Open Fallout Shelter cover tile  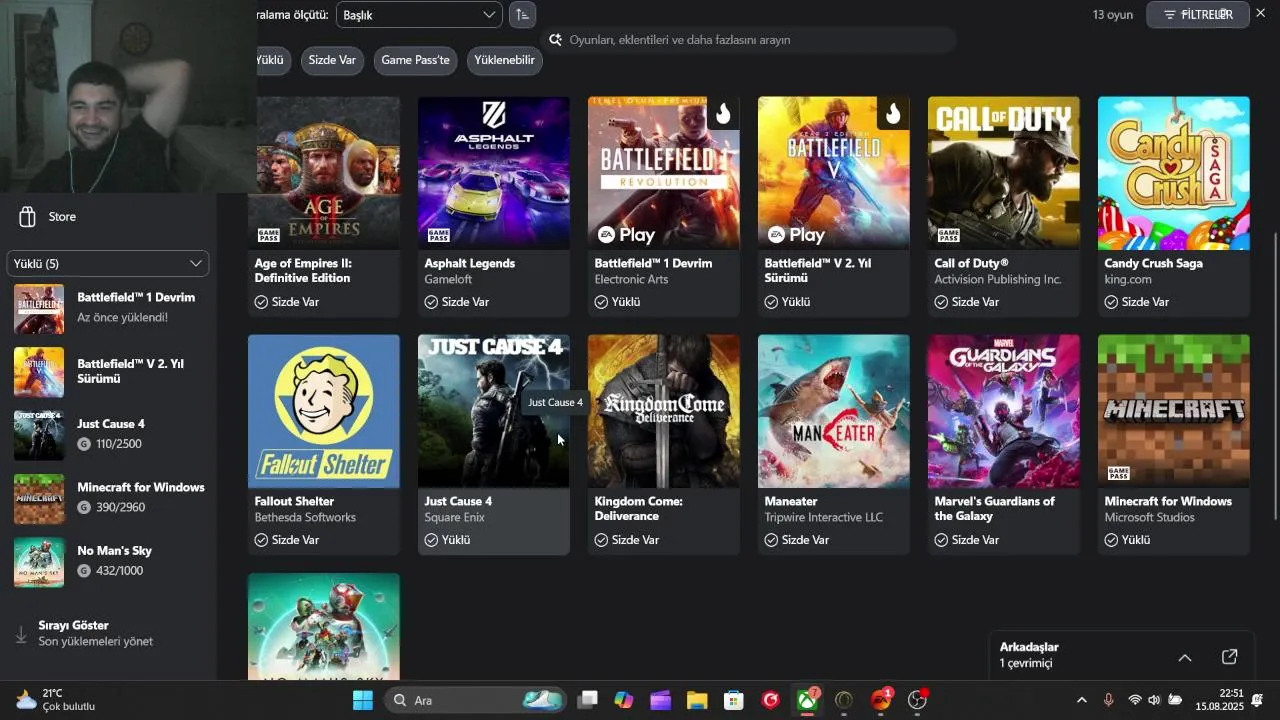324,411
